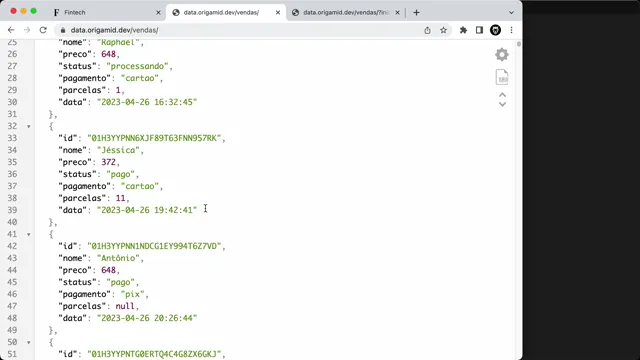Click the site lock icon in address bar
Image resolution: width=640 pixels, height=360 pixels.
click(62, 30)
